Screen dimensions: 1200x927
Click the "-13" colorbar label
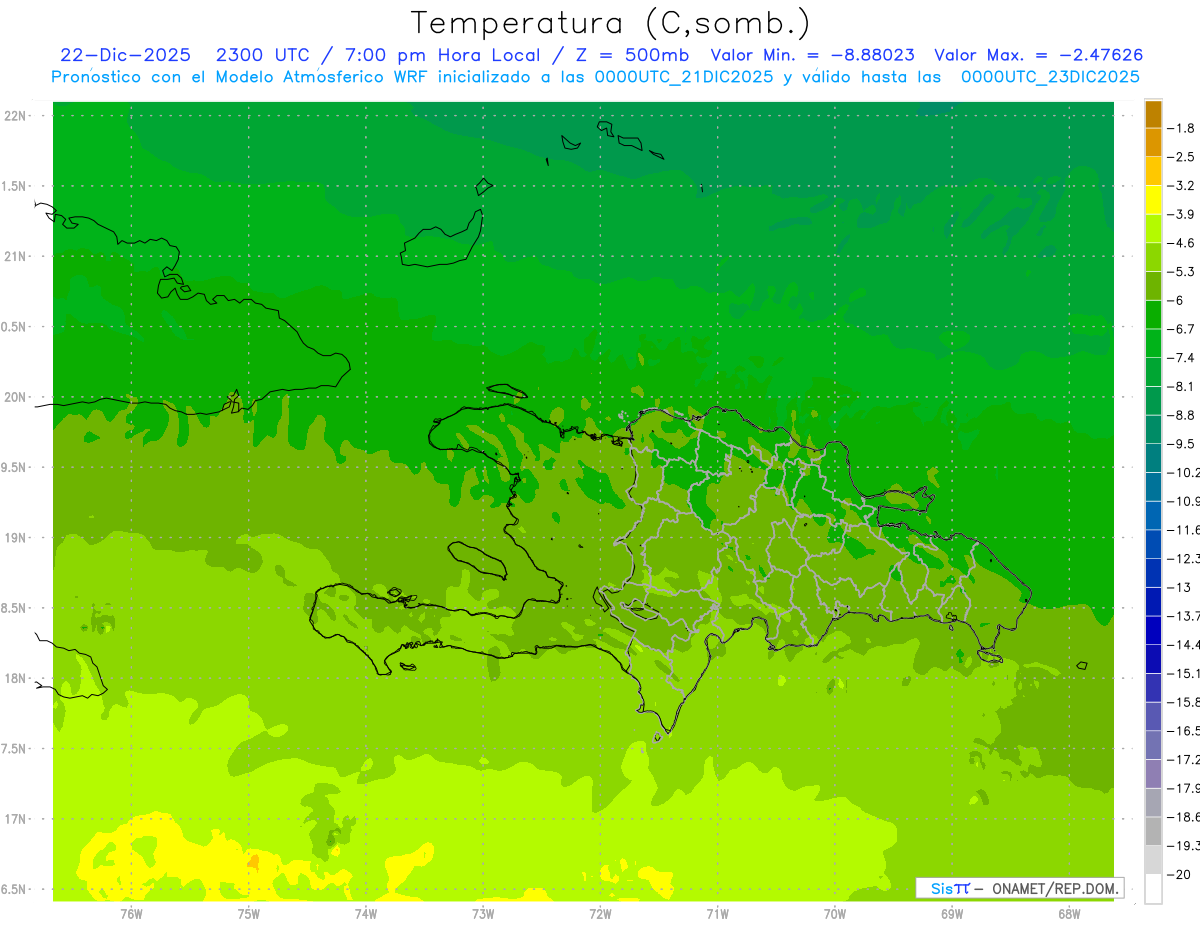coord(1178,587)
